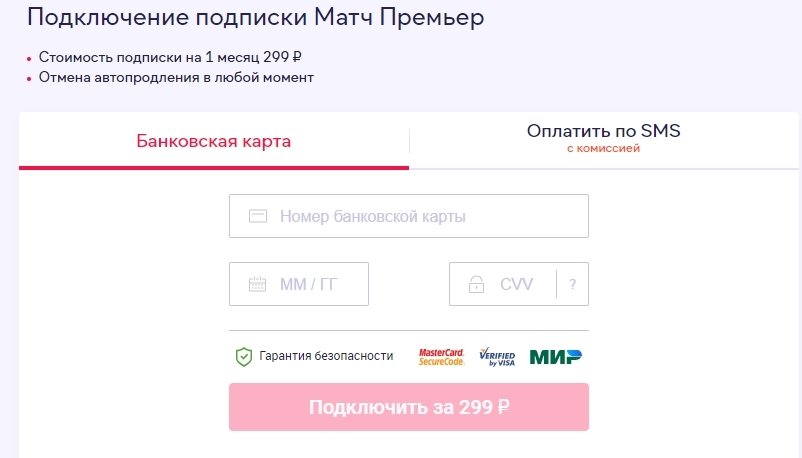Click the green security shield icon

click(x=243, y=356)
